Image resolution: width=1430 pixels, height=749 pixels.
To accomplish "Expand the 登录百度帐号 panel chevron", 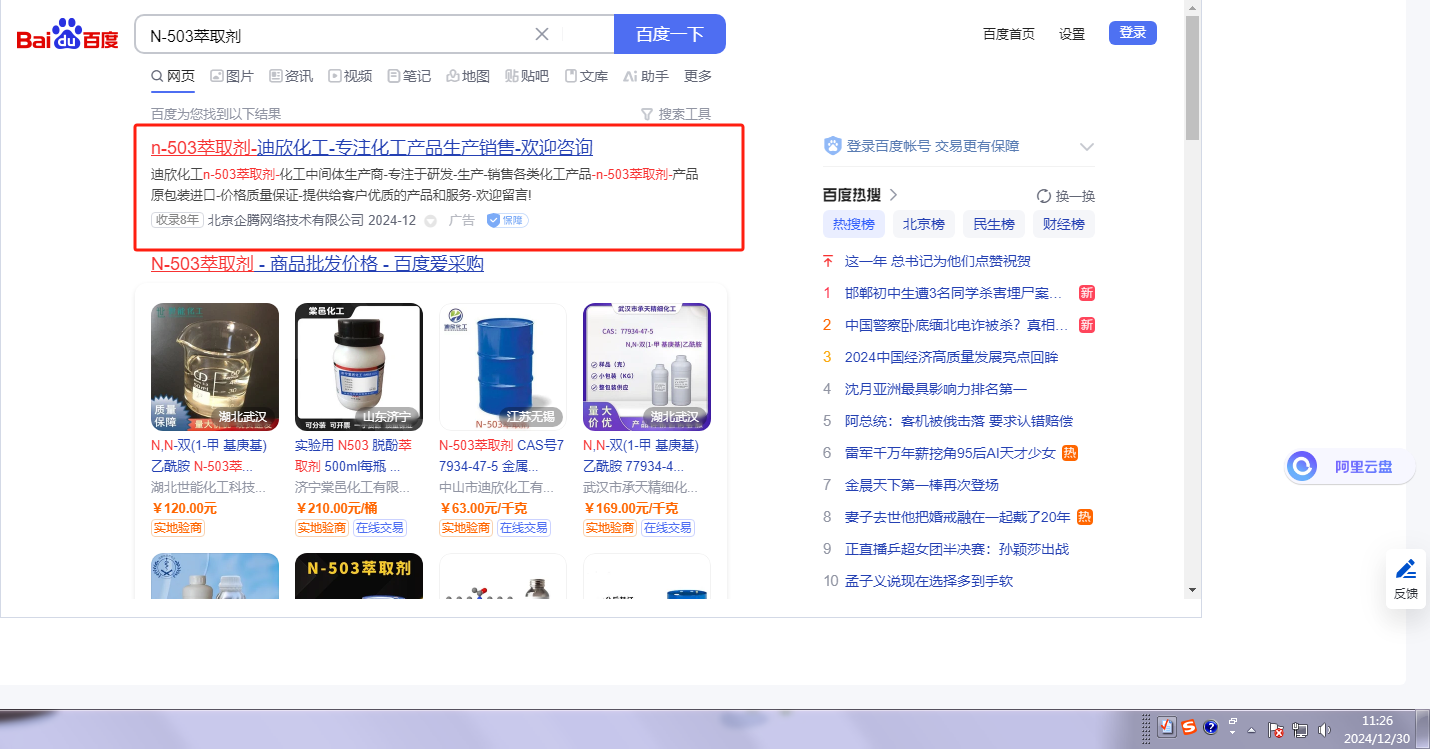I will pos(1087,147).
